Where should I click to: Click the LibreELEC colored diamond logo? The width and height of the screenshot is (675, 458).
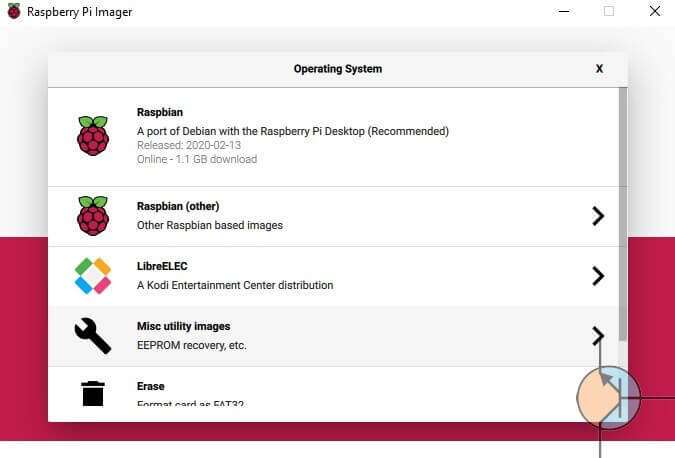coord(93,276)
